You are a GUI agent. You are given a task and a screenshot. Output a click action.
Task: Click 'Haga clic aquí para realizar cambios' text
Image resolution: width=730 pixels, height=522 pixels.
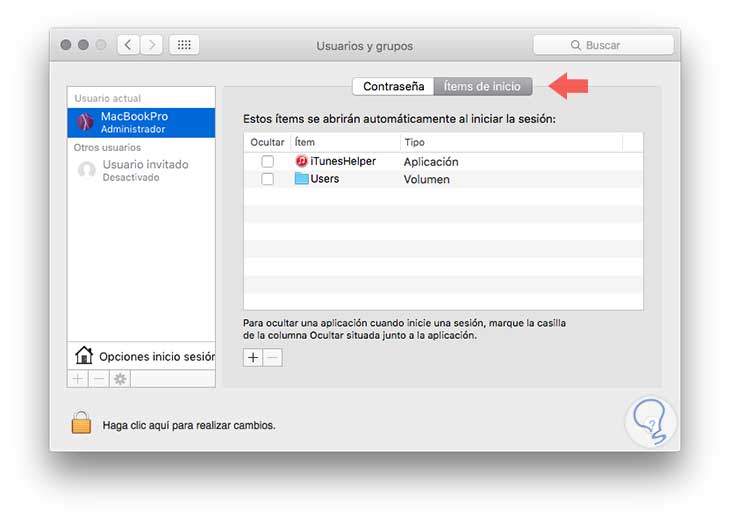point(189,426)
